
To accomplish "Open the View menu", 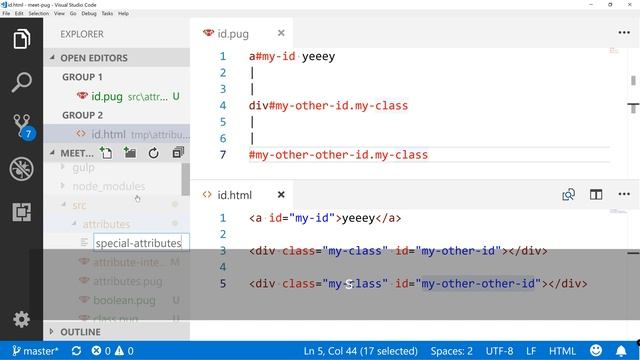I will 59,13.
